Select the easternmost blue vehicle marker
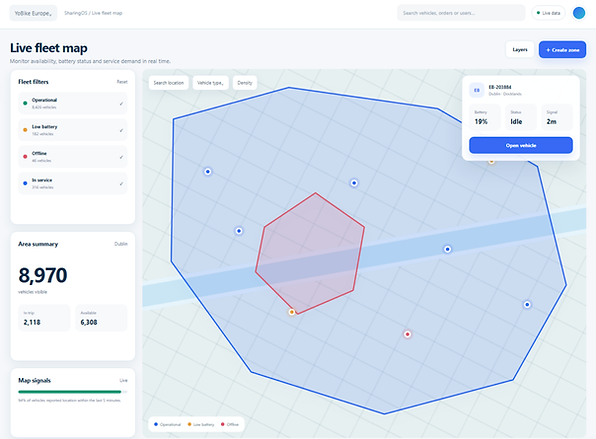Viewport: 596px width, 439px height. click(527, 304)
